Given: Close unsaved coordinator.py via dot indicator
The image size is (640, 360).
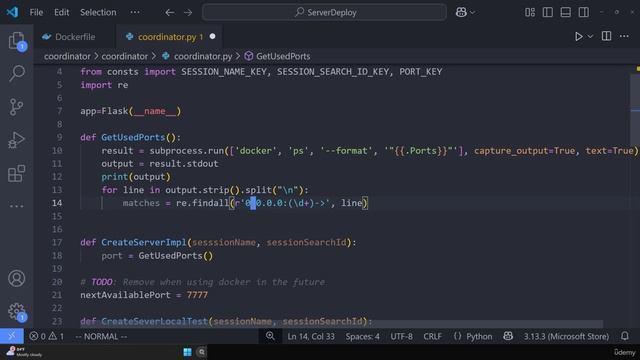Looking at the screenshot, I should coord(212,36).
